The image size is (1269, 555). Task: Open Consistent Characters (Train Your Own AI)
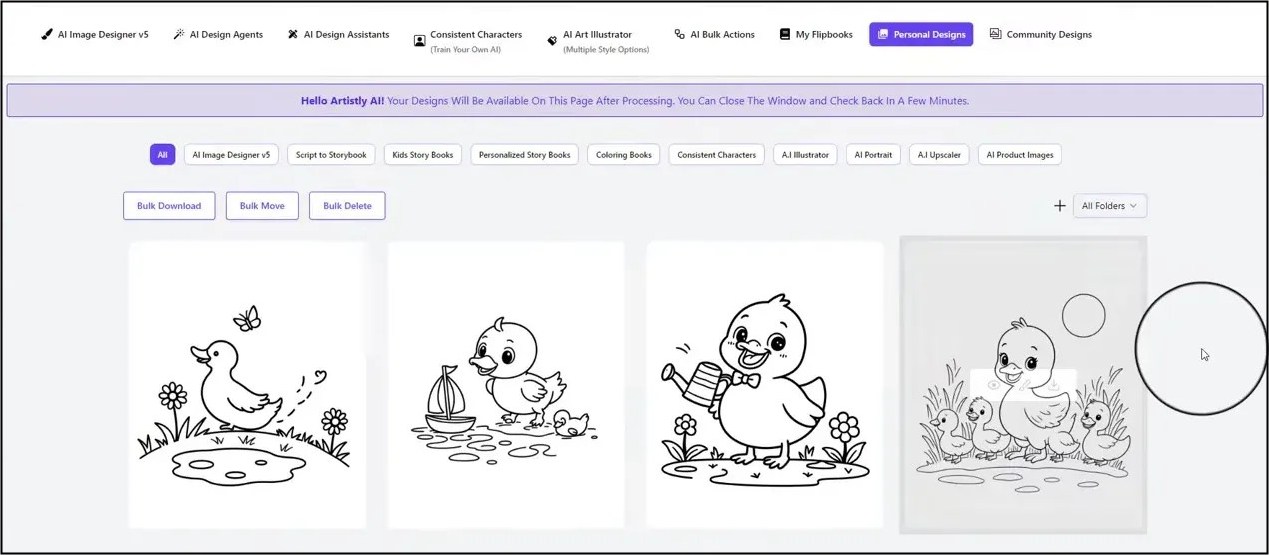467,40
